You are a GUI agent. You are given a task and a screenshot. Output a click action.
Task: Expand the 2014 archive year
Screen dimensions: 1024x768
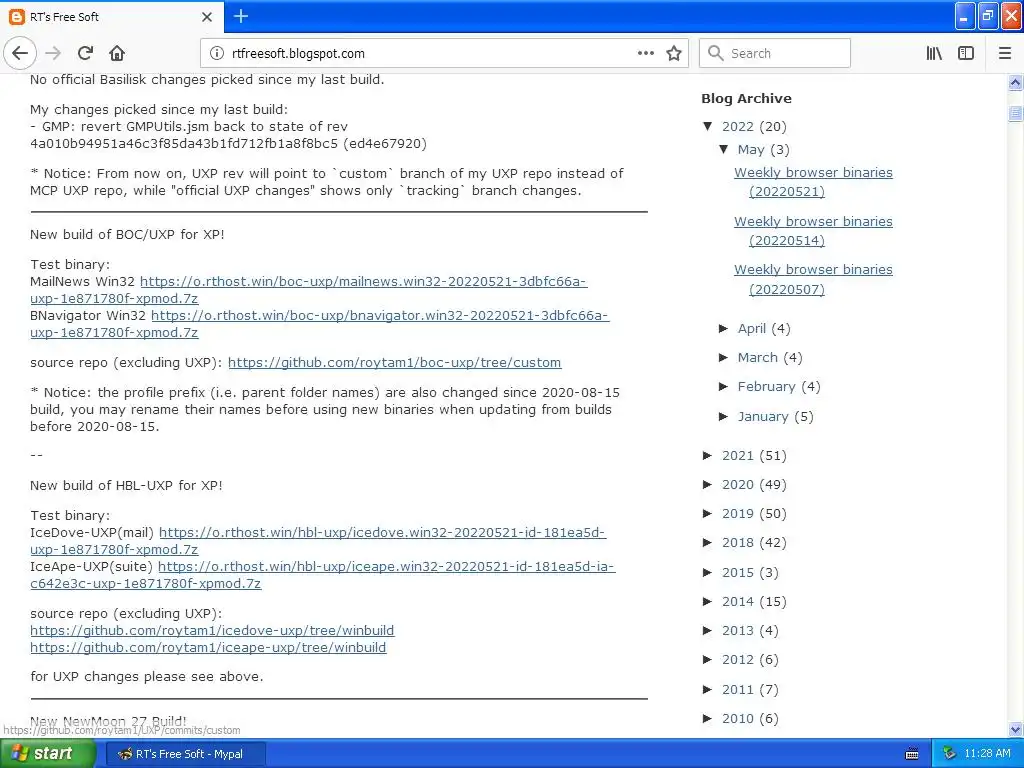point(708,601)
